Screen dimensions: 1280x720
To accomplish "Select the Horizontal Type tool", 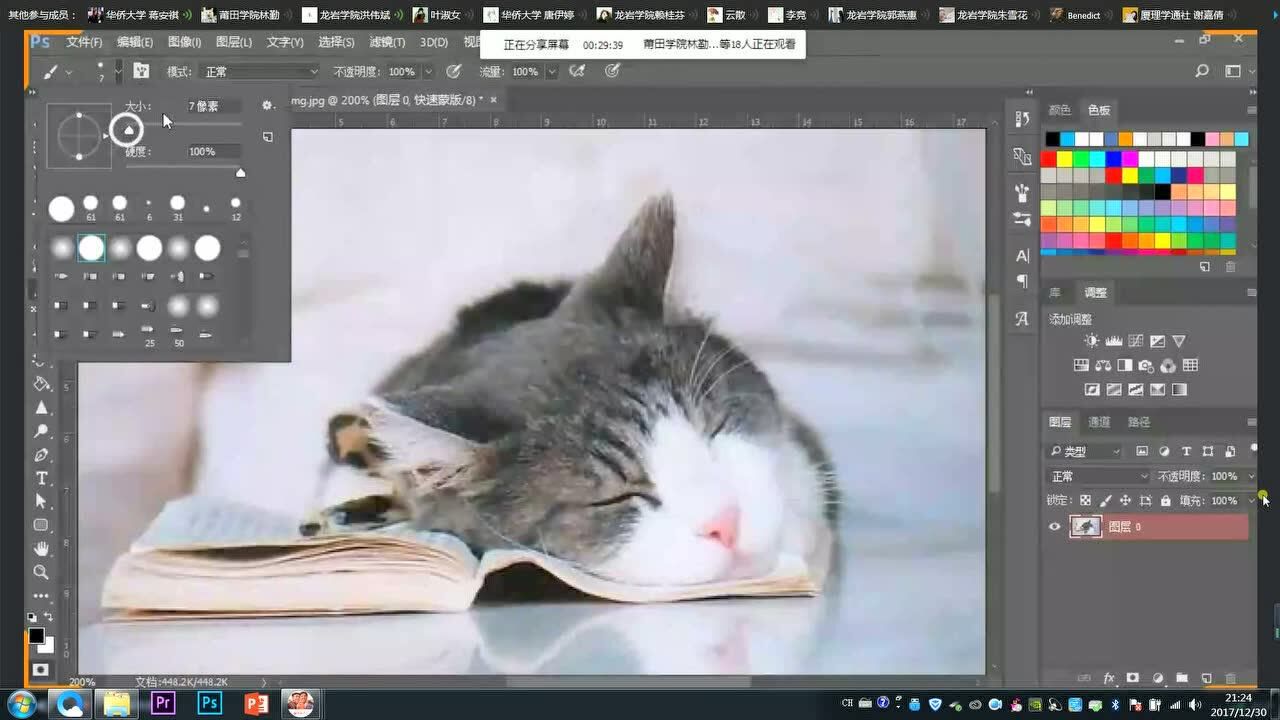I will (x=41, y=478).
